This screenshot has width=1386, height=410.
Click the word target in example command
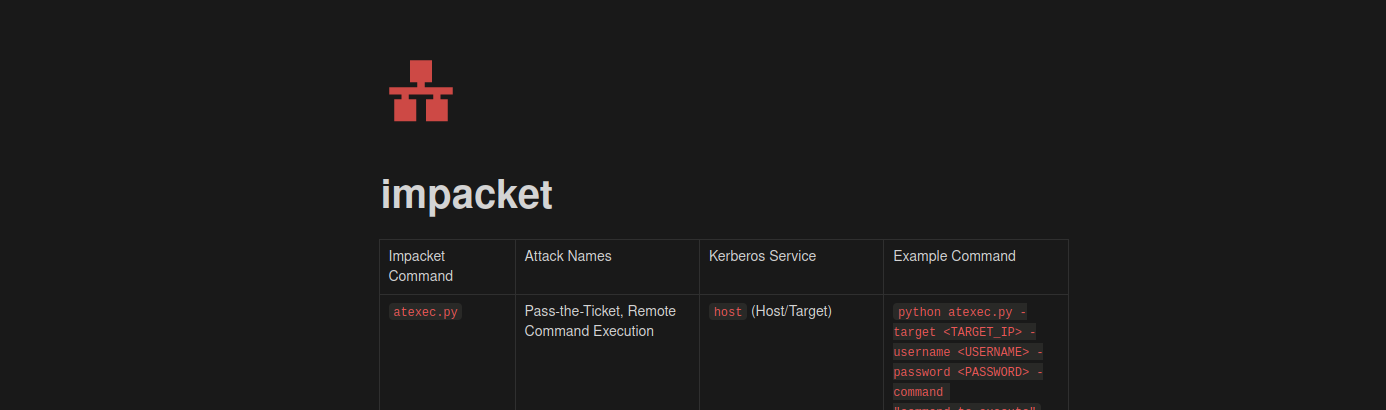(914, 332)
